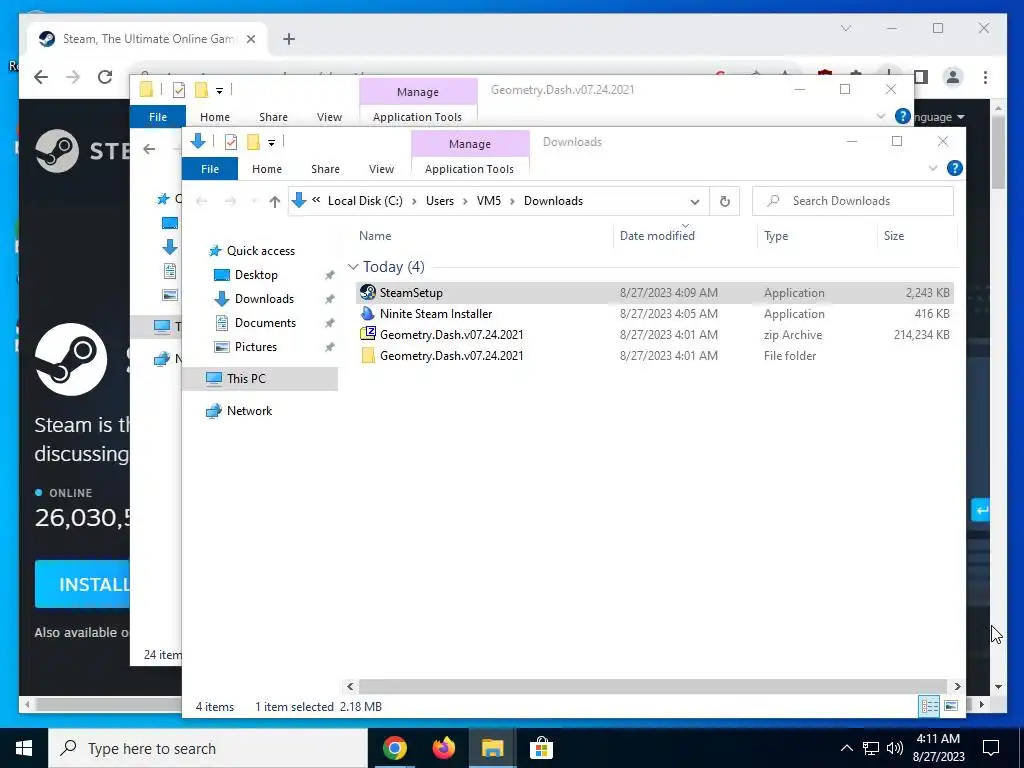Open Chrome profile avatar icon
This screenshot has height=768, width=1024.
click(x=953, y=77)
